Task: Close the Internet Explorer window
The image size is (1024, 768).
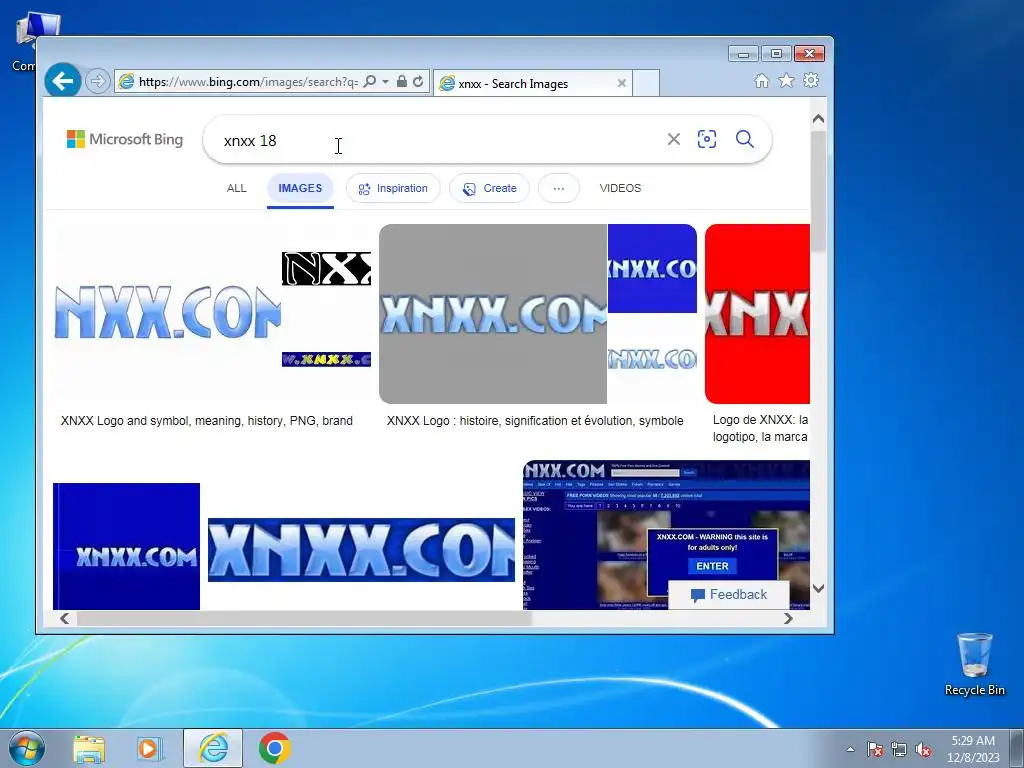Action: 809,54
